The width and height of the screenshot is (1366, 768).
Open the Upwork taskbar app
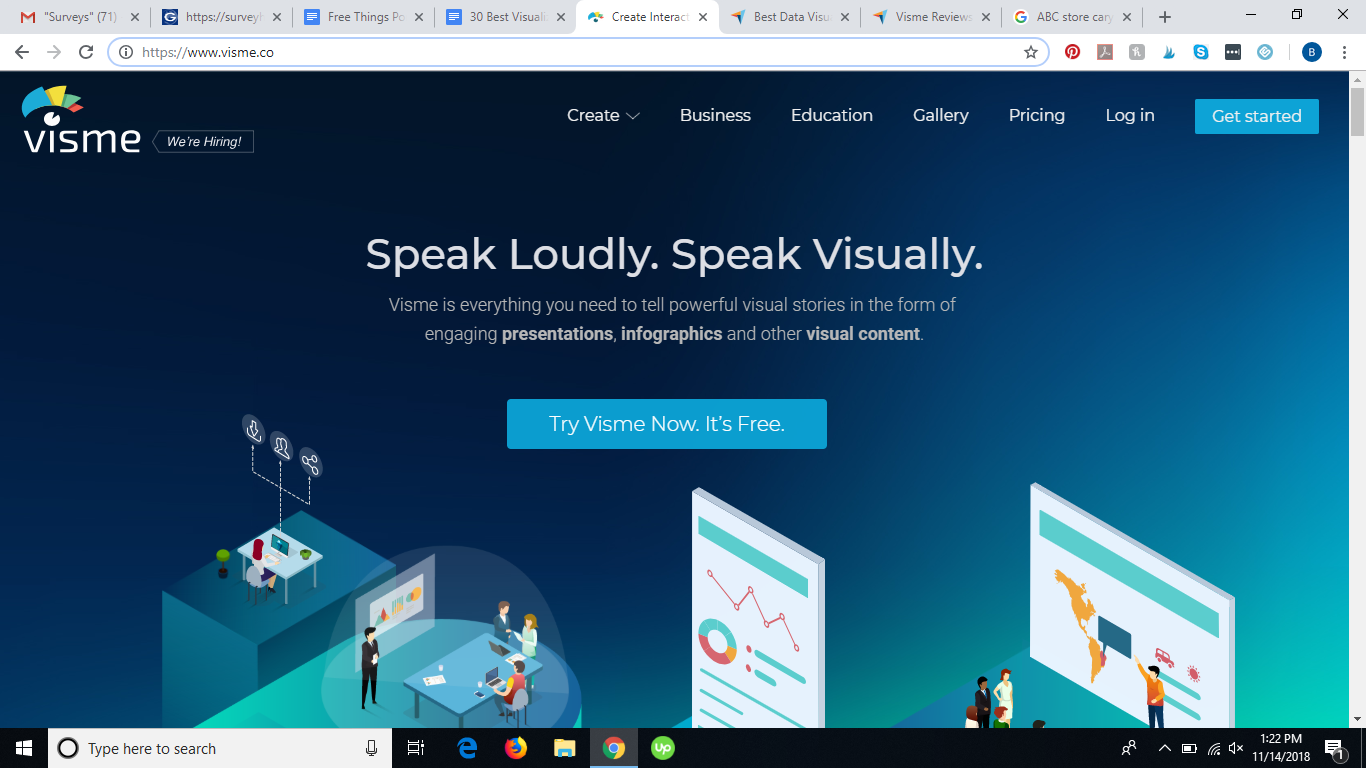663,748
